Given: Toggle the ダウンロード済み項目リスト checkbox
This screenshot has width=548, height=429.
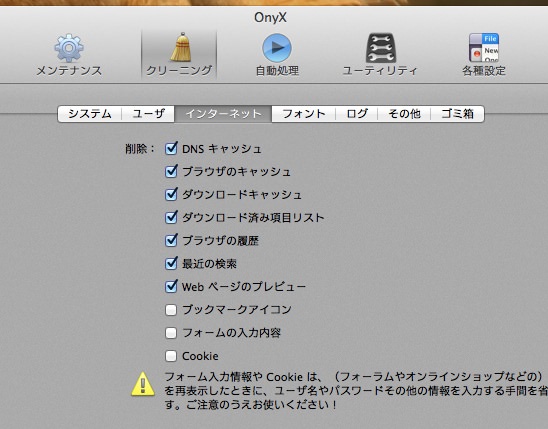Looking at the screenshot, I should point(171,218).
